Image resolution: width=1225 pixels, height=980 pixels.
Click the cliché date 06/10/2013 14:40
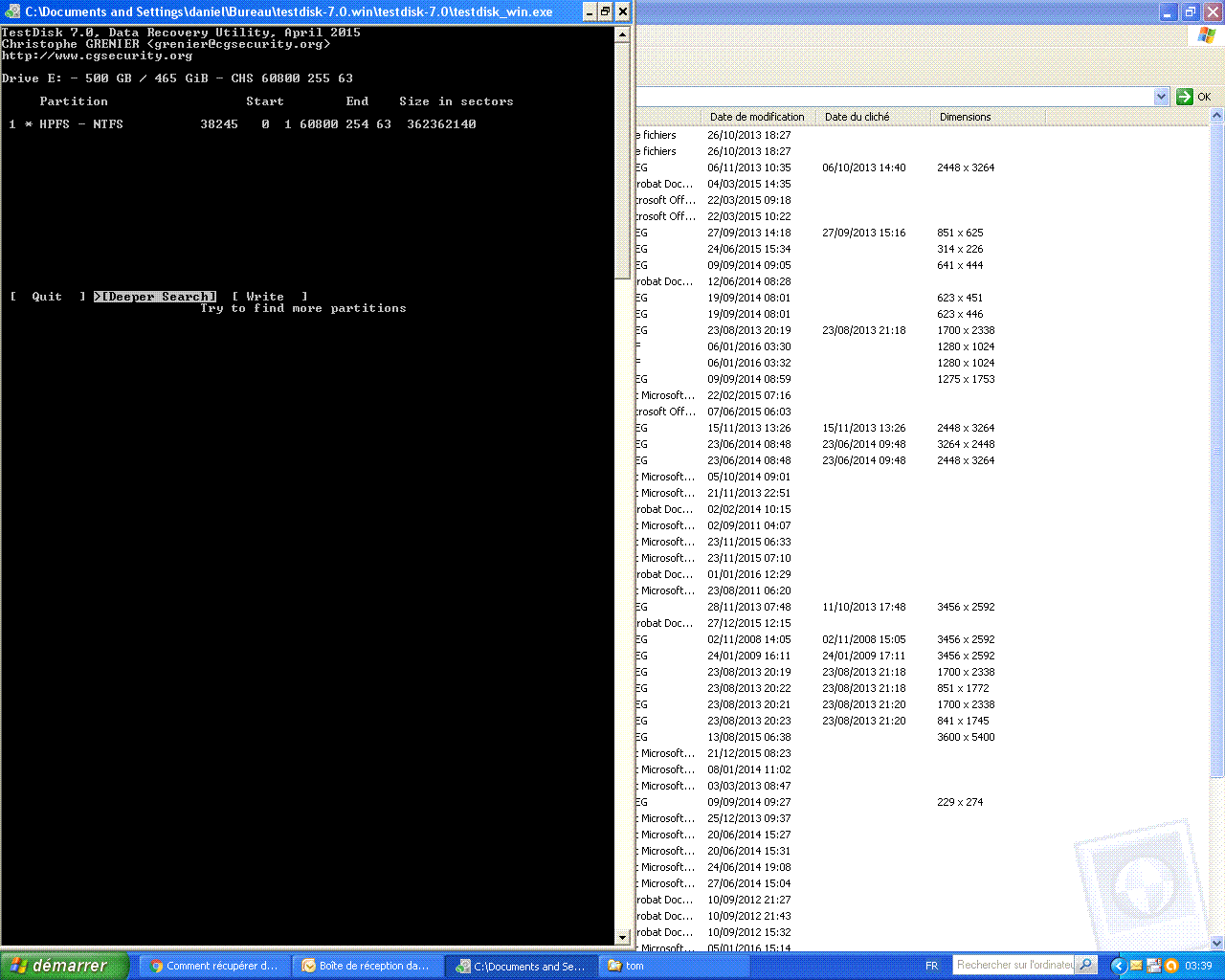[x=864, y=167]
